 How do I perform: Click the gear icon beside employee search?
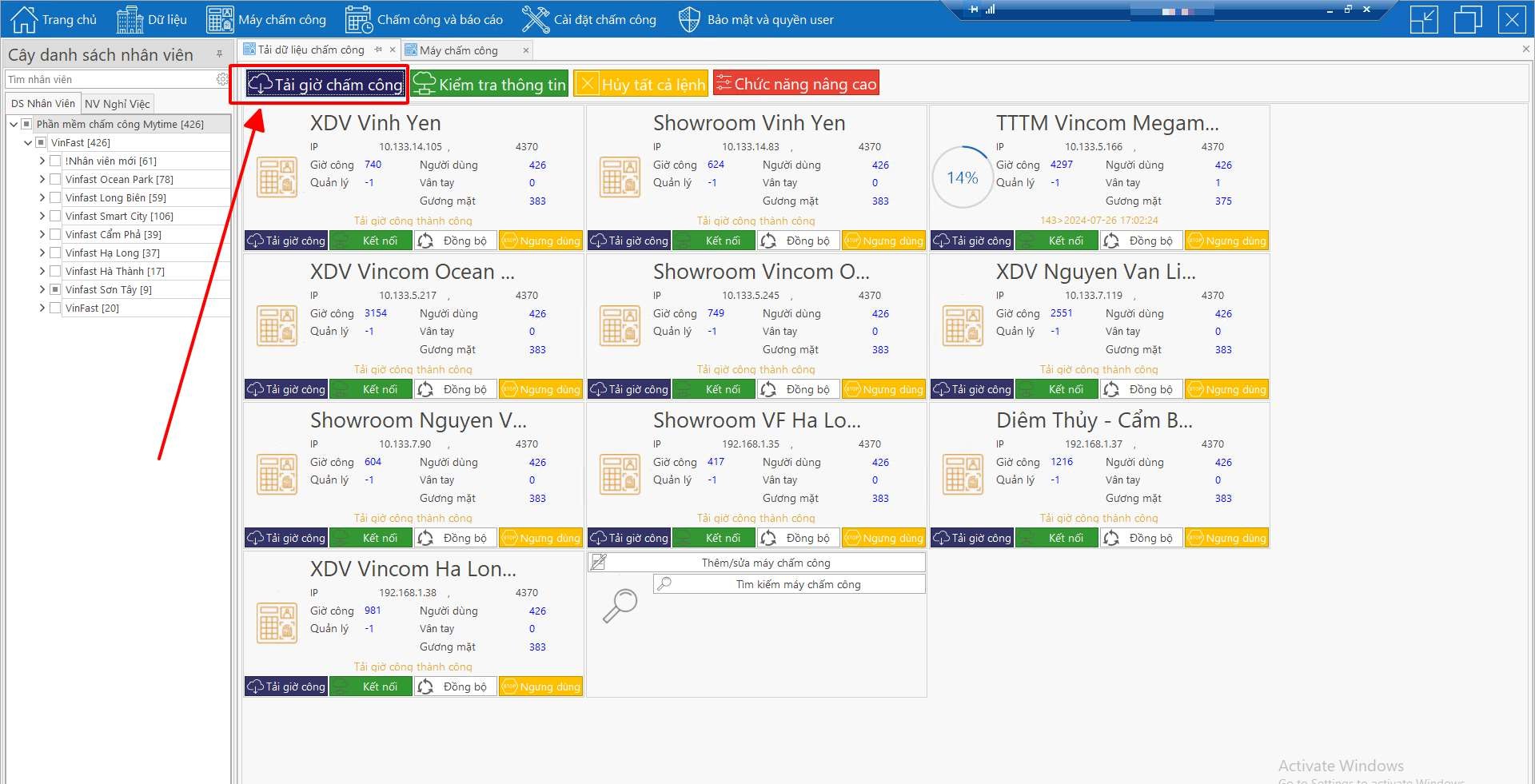pyautogui.click(x=222, y=79)
